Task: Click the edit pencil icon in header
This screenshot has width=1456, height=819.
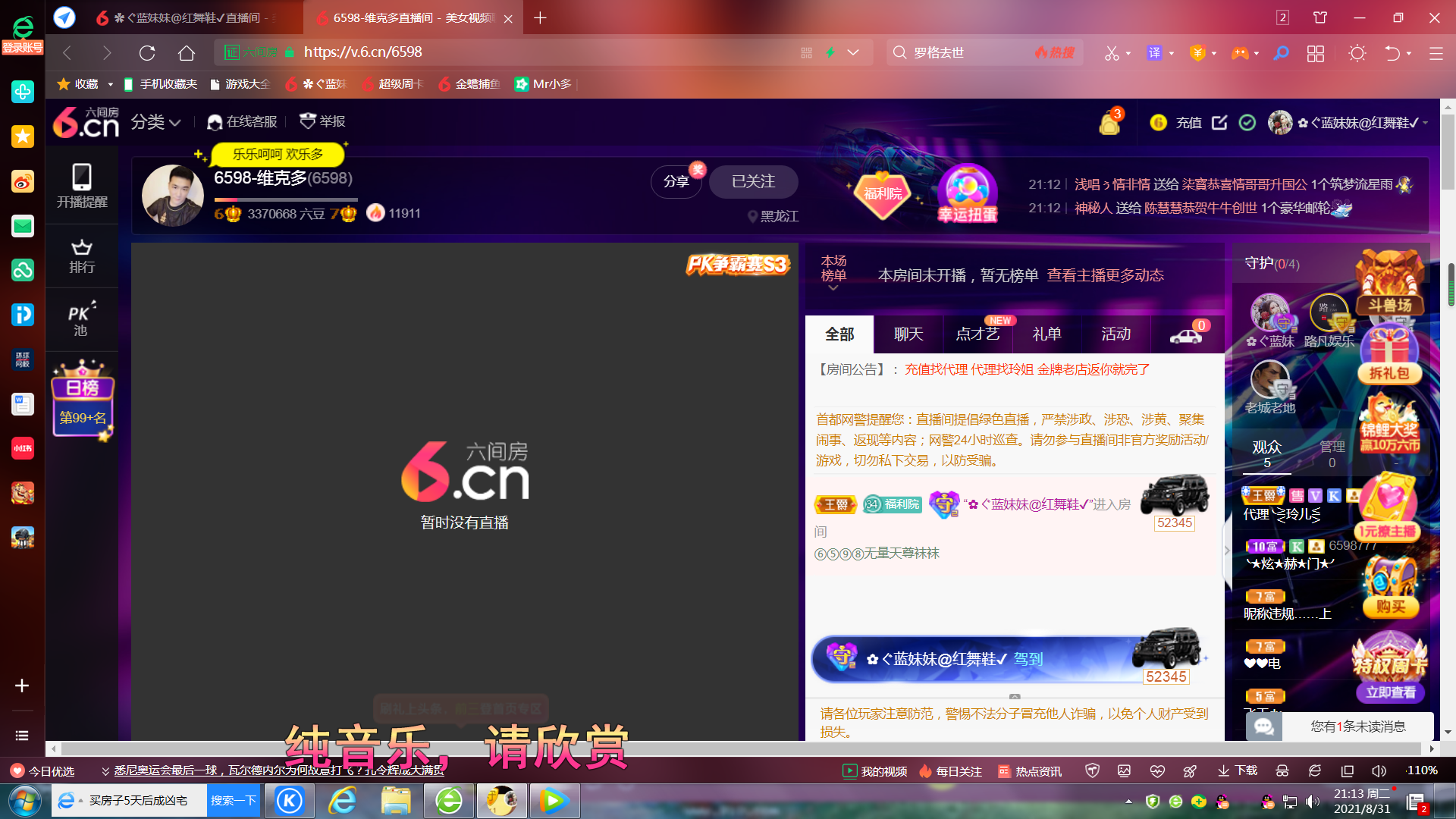Action: 1219,122
